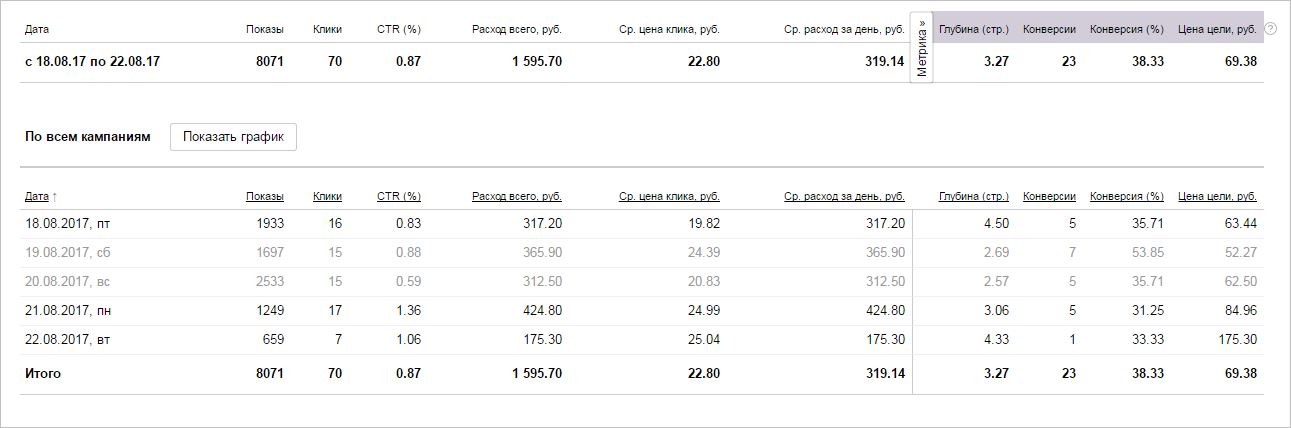The height and width of the screenshot is (428, 1291).
Task: Select the 22.08.2017 Tuesday row
Action: (x=67, y=340)
